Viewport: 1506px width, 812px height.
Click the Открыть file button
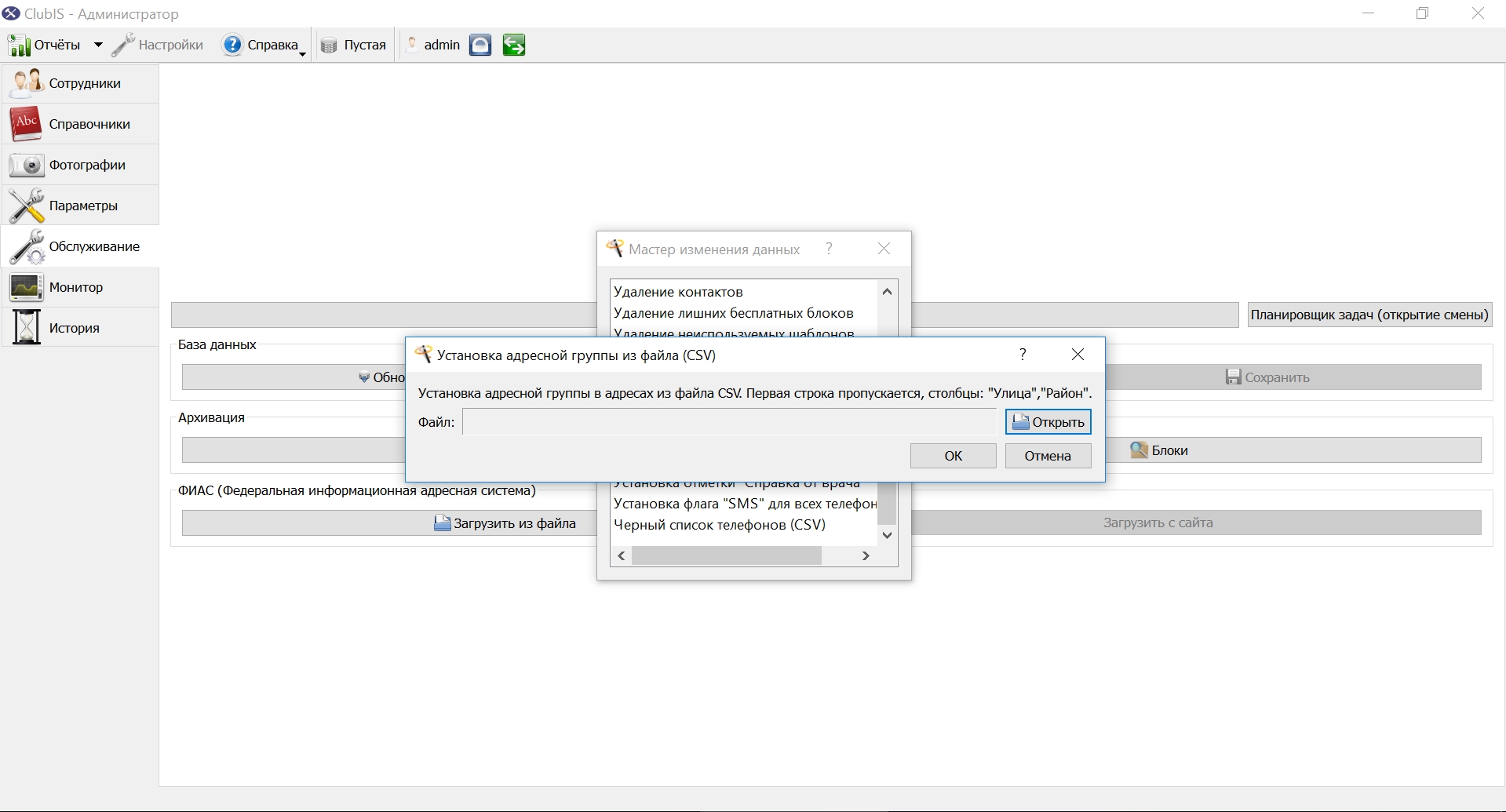1048,422
